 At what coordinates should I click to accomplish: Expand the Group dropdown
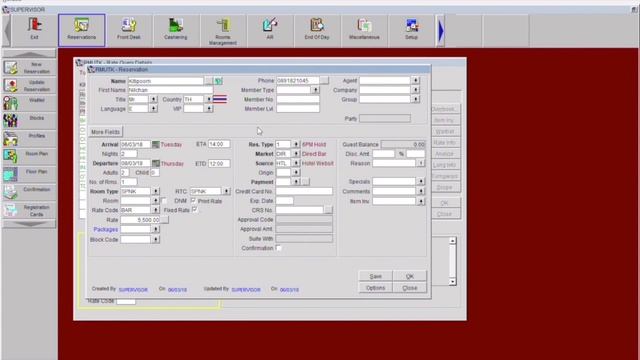(415, 99)
